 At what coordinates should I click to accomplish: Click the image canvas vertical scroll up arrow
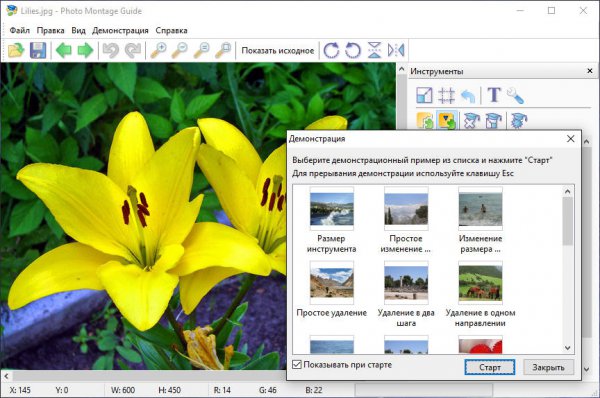(401, 69)
